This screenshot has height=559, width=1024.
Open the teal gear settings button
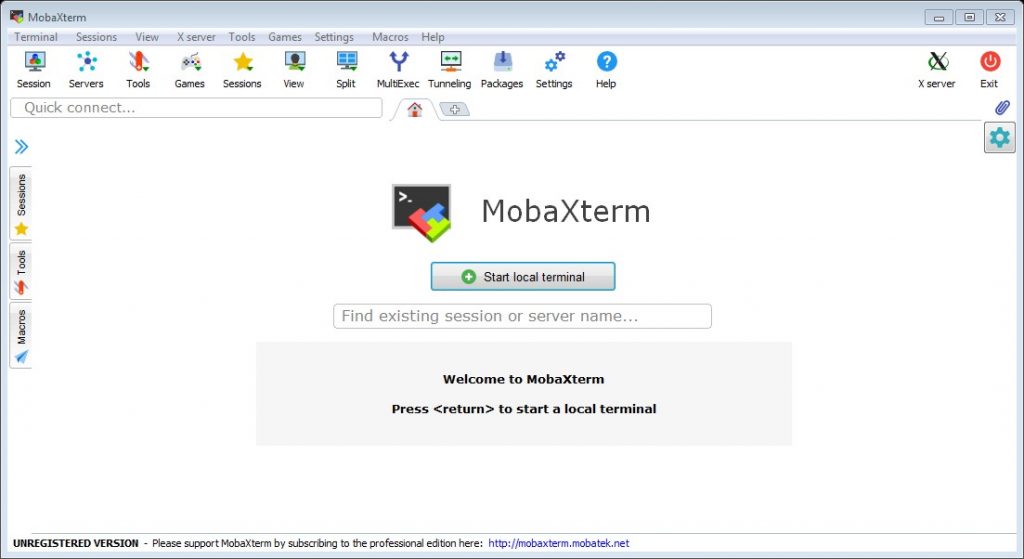[1000, 138]
